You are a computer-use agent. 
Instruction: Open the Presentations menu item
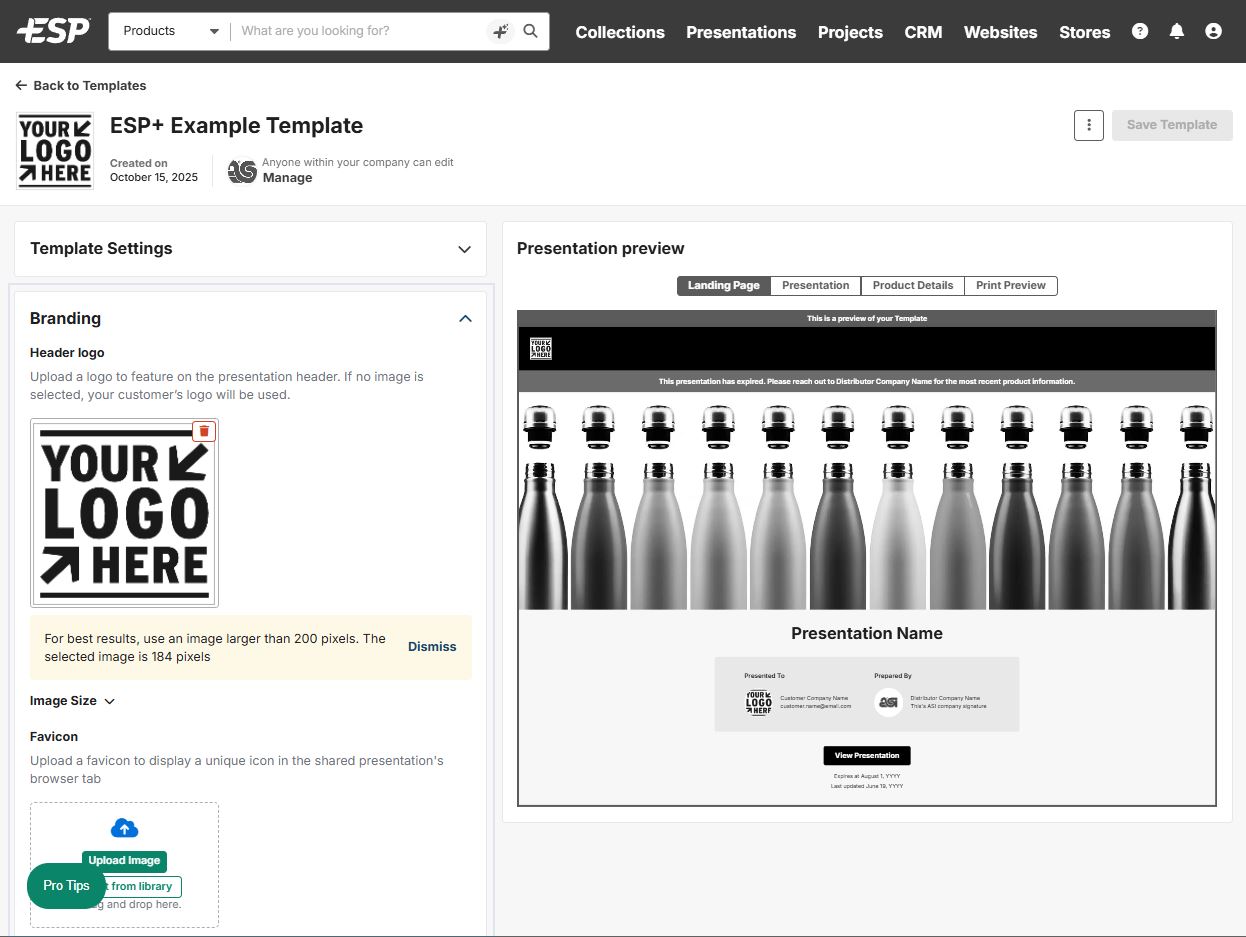point(741,32)
